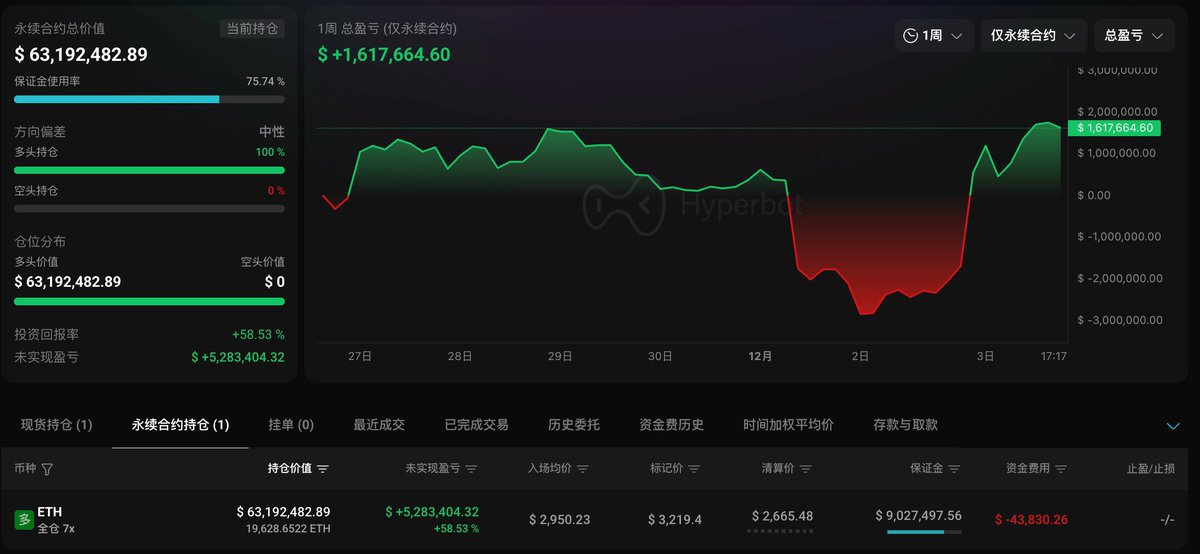1200x554 pixels.
Task: Click the -/- stop loss cell
Action: [x=1167, y=519]
